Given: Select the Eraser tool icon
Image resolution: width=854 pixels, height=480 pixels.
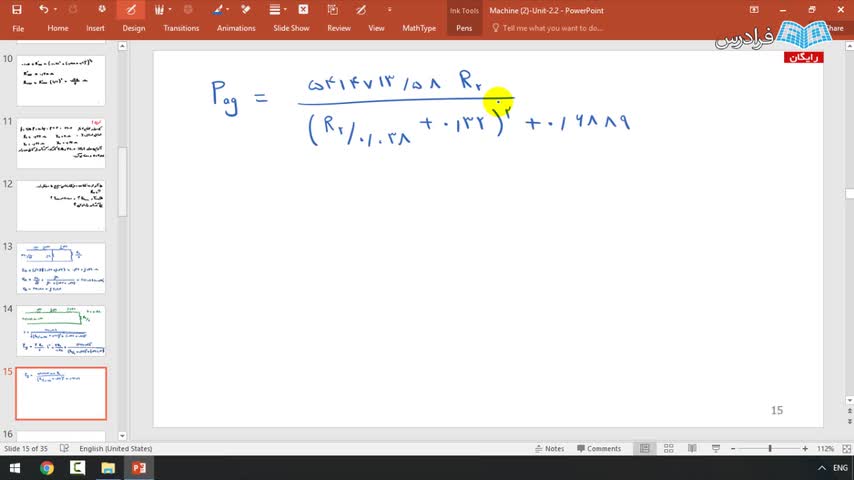Looking at the screenshot, I should (246, 9).
